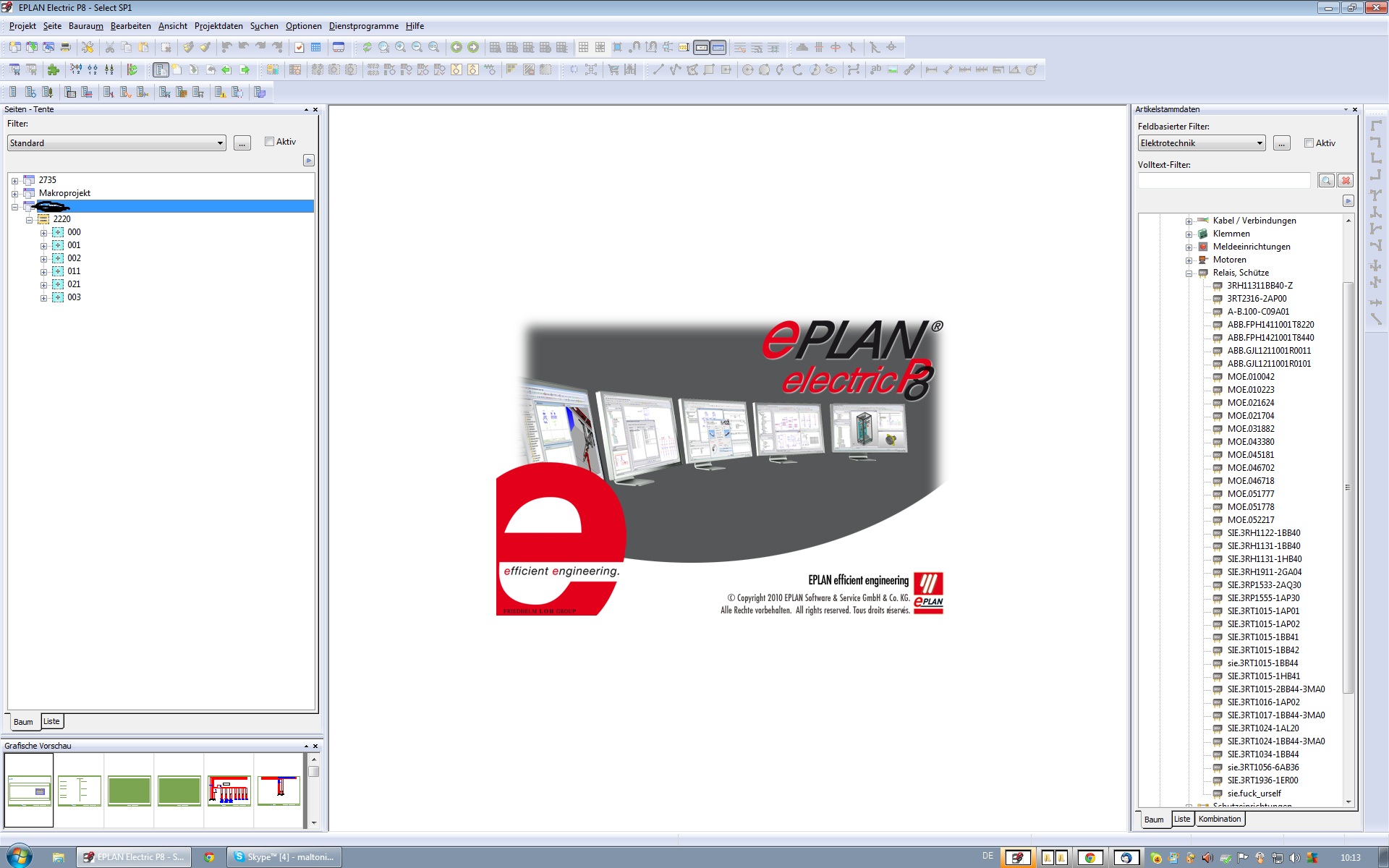1389x868 pixels.
Task: Select the red circuit diagram preview thumbnail
Action: coord(229,791)
